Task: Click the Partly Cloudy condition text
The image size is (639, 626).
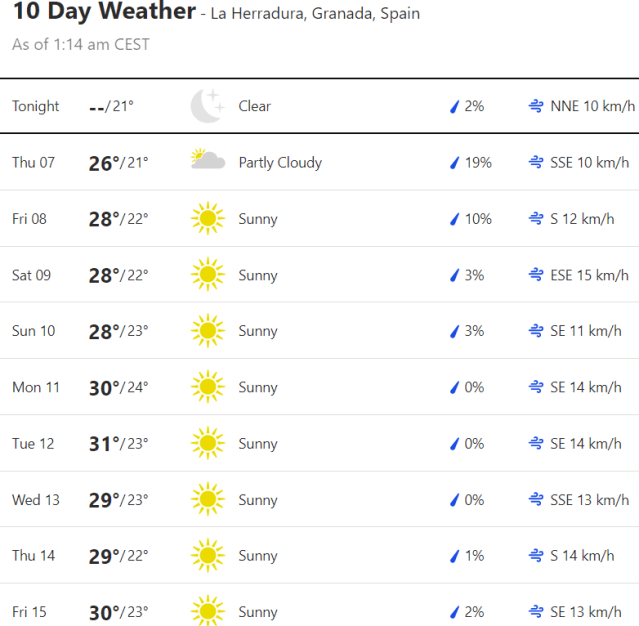Action: (x=280, y=162)
